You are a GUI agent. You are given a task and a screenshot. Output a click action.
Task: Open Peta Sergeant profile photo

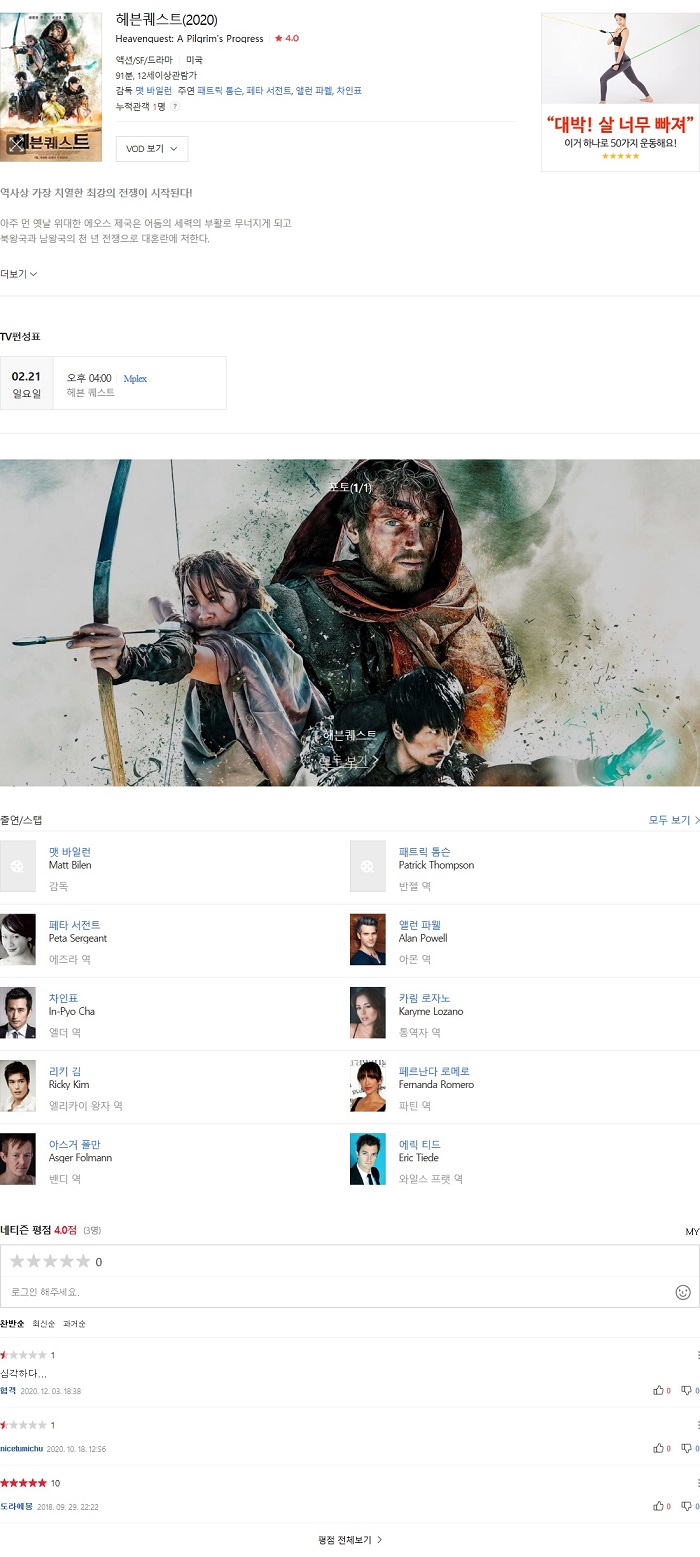click(x=17, y=939)
